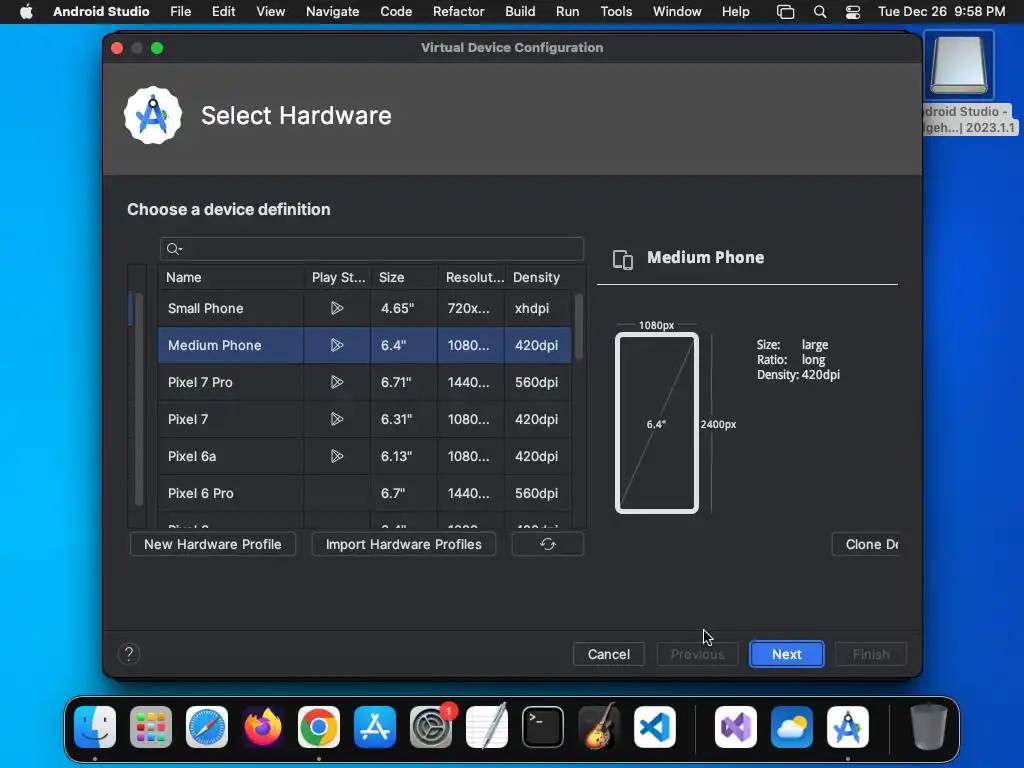Select the Android Studio disk image on desktop
Viewport: 1024px width, 768px height.
coord(959,65)
